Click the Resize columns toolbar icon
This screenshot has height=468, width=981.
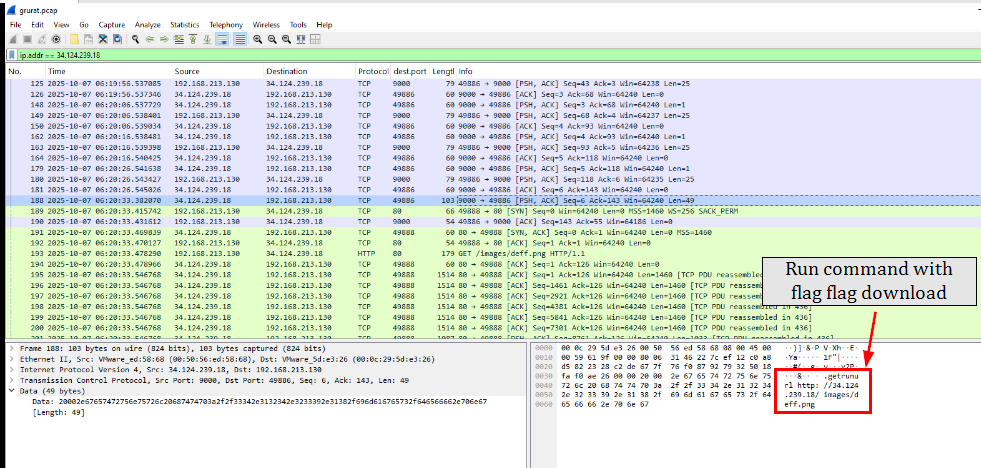[300, 39]
